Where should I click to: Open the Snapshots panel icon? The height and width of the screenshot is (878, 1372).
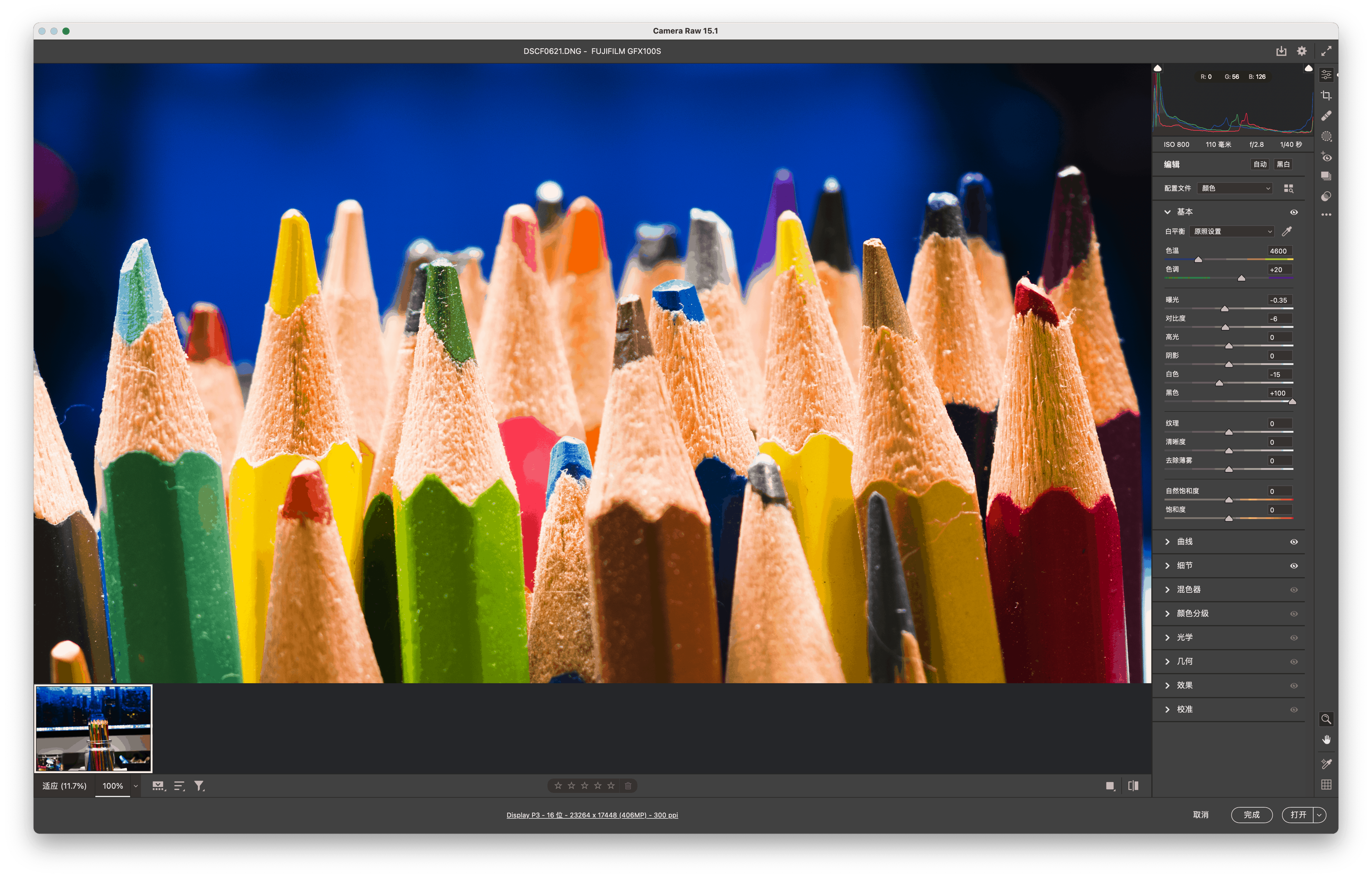pos(1326,176)
